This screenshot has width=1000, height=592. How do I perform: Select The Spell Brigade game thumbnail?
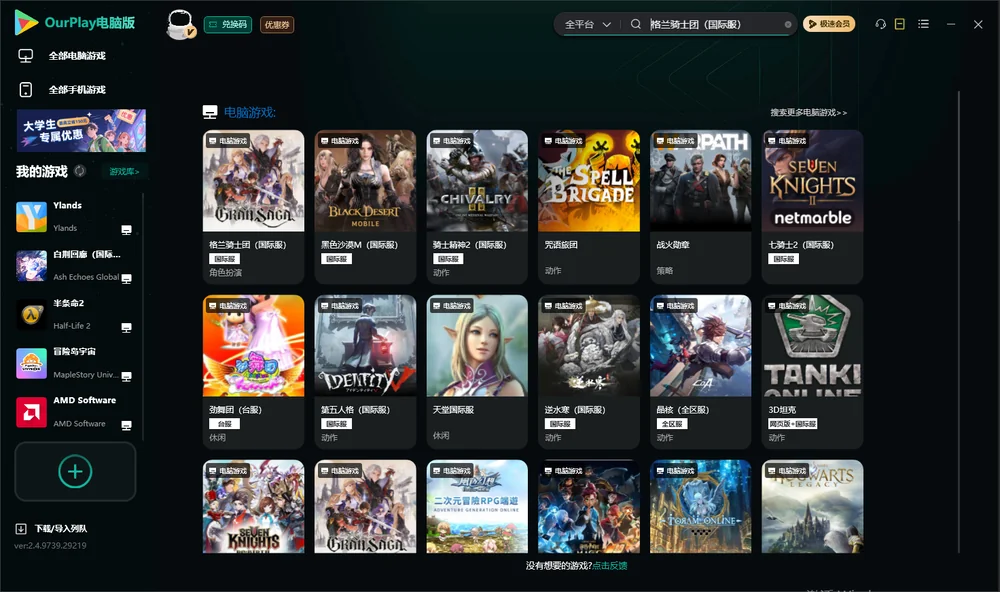(589, 181)
